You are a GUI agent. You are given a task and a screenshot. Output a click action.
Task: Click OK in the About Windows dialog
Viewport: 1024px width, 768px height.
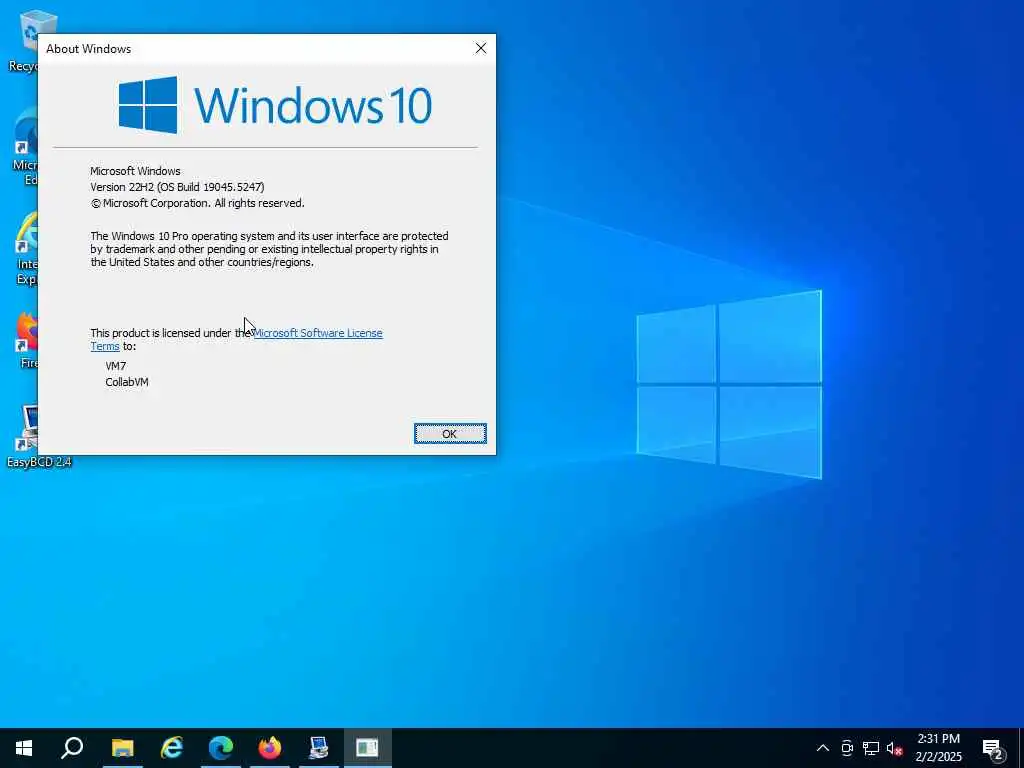coord(450,434)
